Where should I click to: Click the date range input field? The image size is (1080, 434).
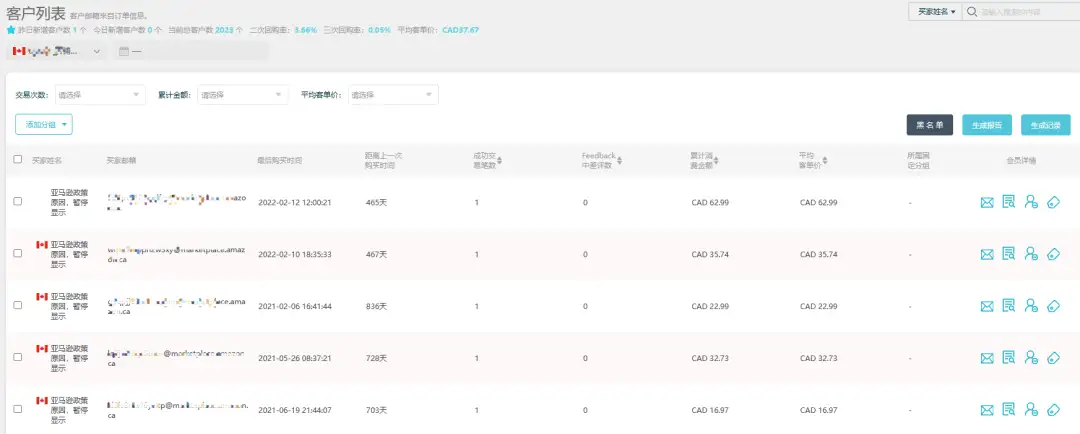(189, 51)
